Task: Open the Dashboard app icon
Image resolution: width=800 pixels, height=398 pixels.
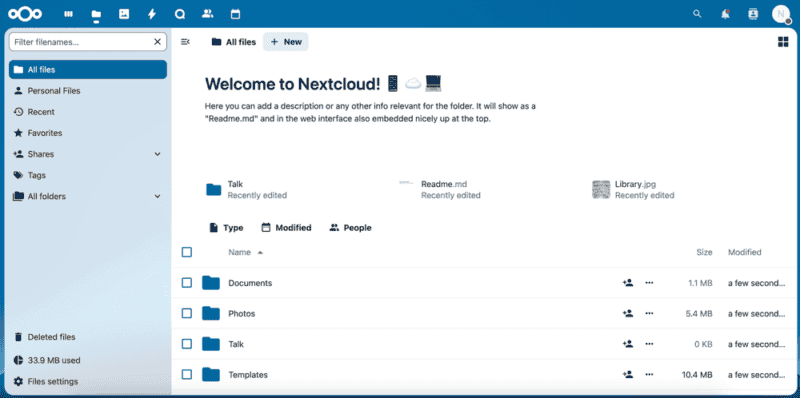Action: pyautogui.click(x=68, y=14)
